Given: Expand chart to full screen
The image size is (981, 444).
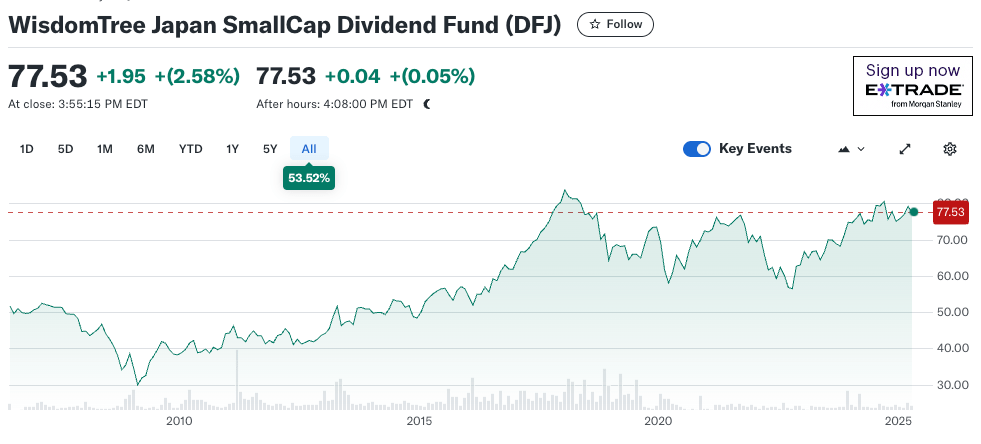Looking at the screenshot, I should [905, 149].
